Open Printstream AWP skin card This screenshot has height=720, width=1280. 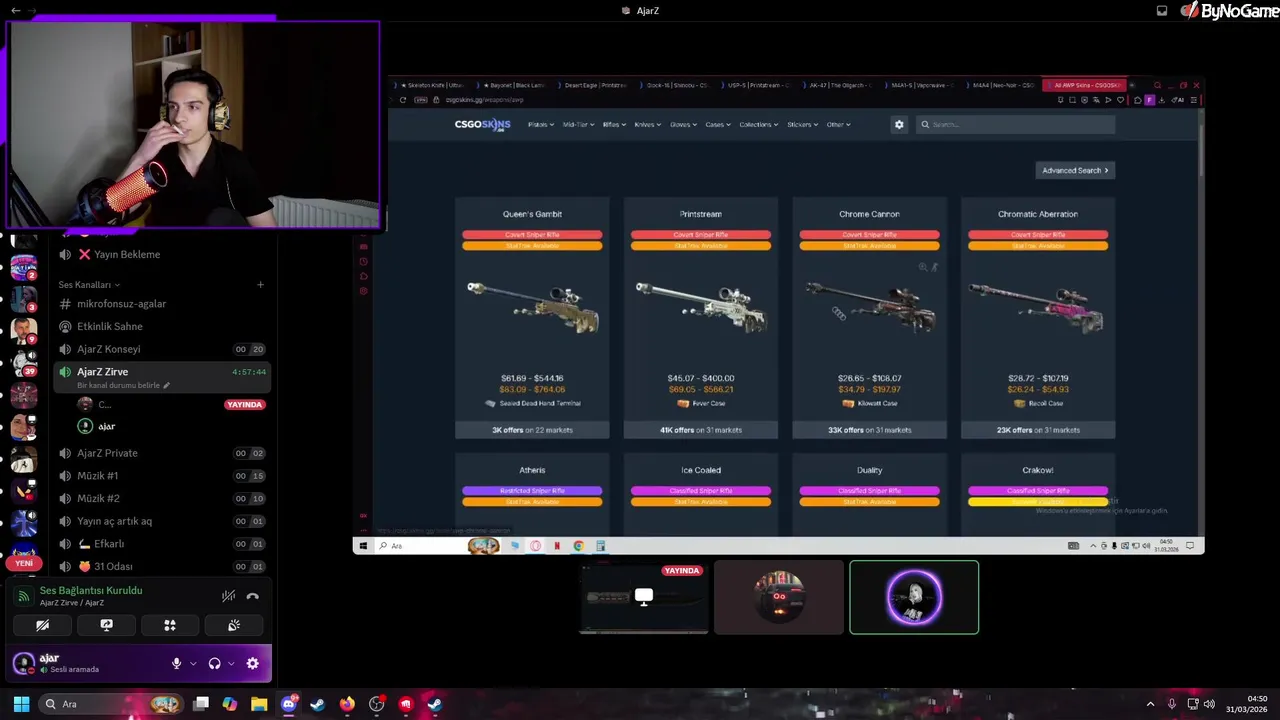click(x=701, y=318)
